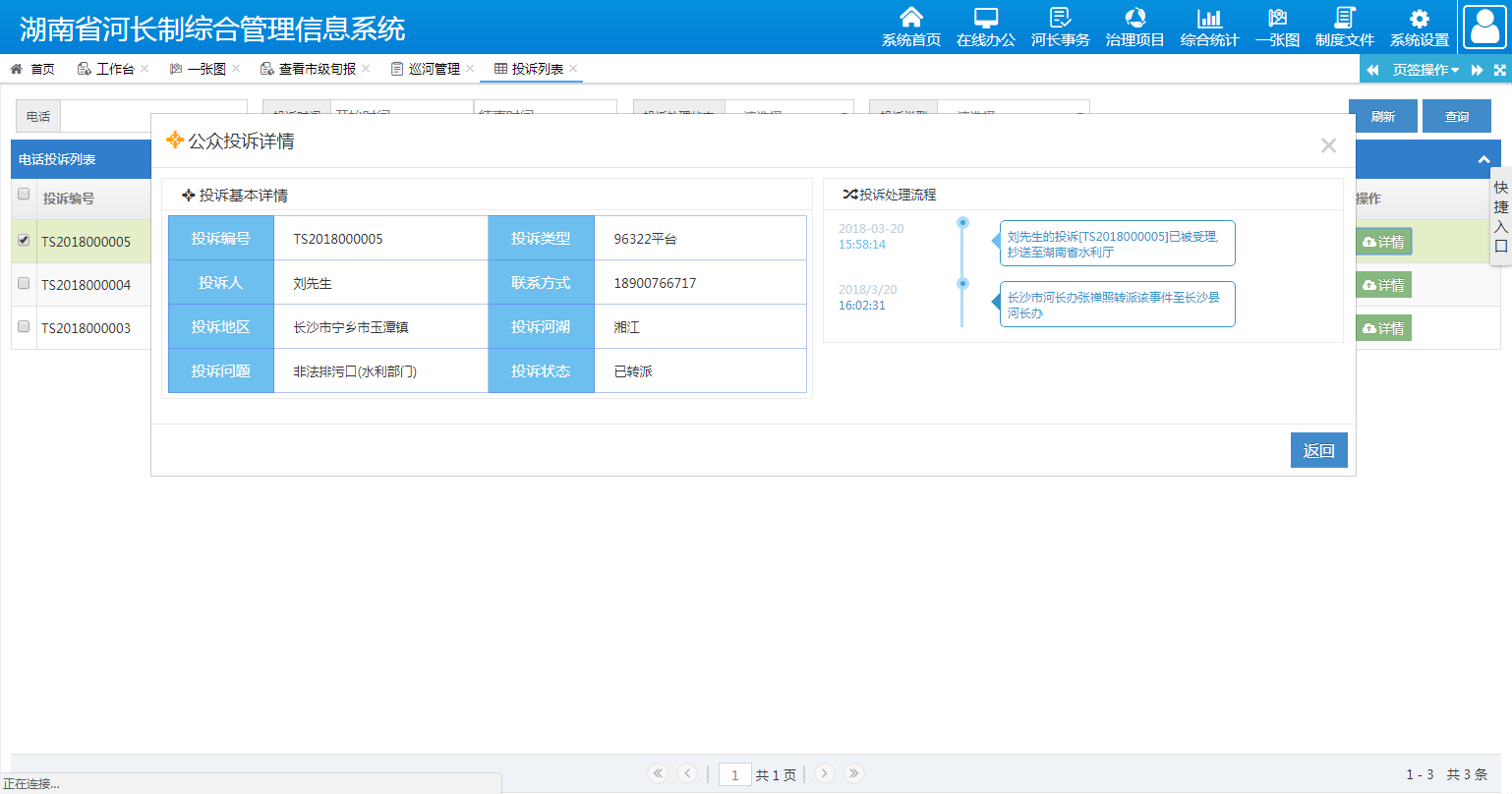The image size is (1512, 794).
Task: Close the 巡河管理 tab
Action: pyautogui.click(x=470, y=68)
